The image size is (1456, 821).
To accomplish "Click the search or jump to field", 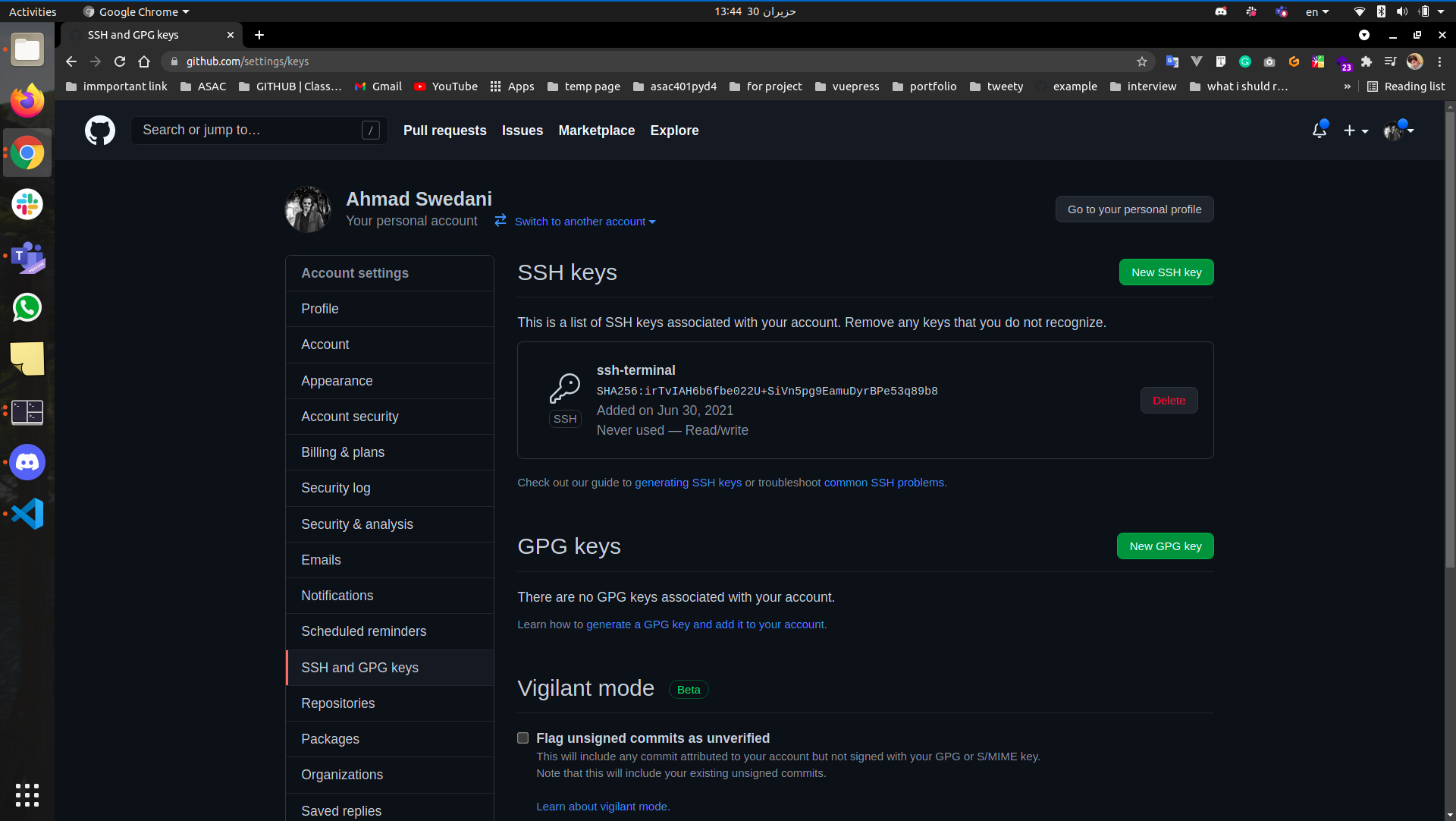I will [258, 130].
